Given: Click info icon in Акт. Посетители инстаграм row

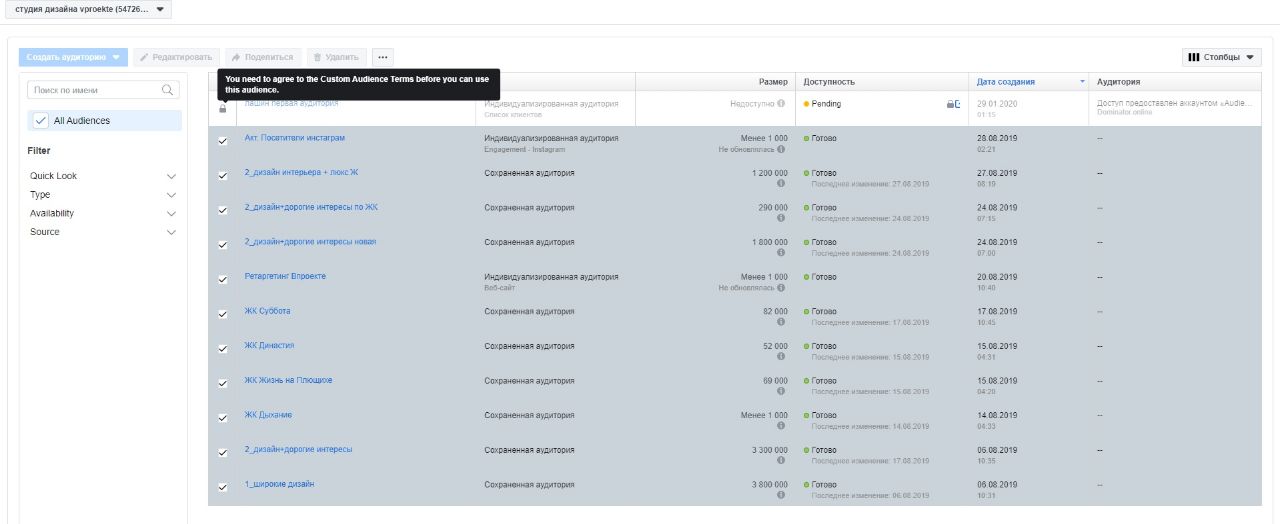Looking at the screenshot, I should [781, 149].
